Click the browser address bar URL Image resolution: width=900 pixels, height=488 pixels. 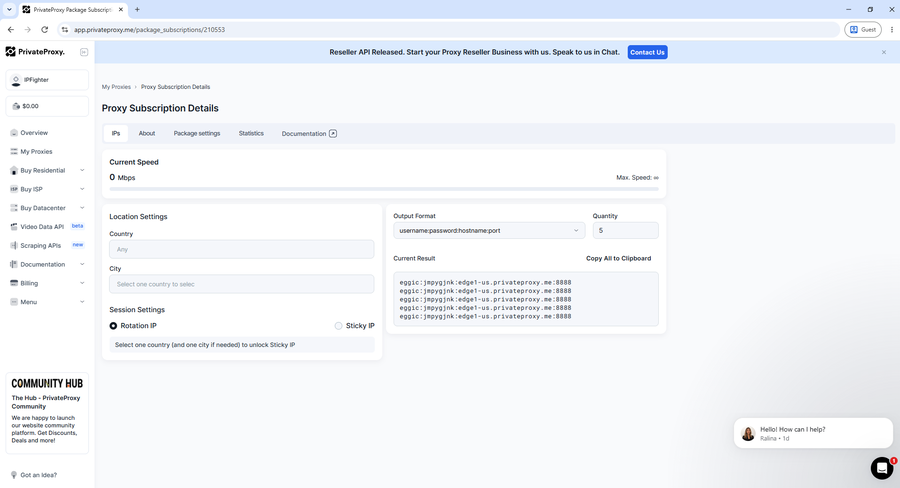click(x=149, y=29)
